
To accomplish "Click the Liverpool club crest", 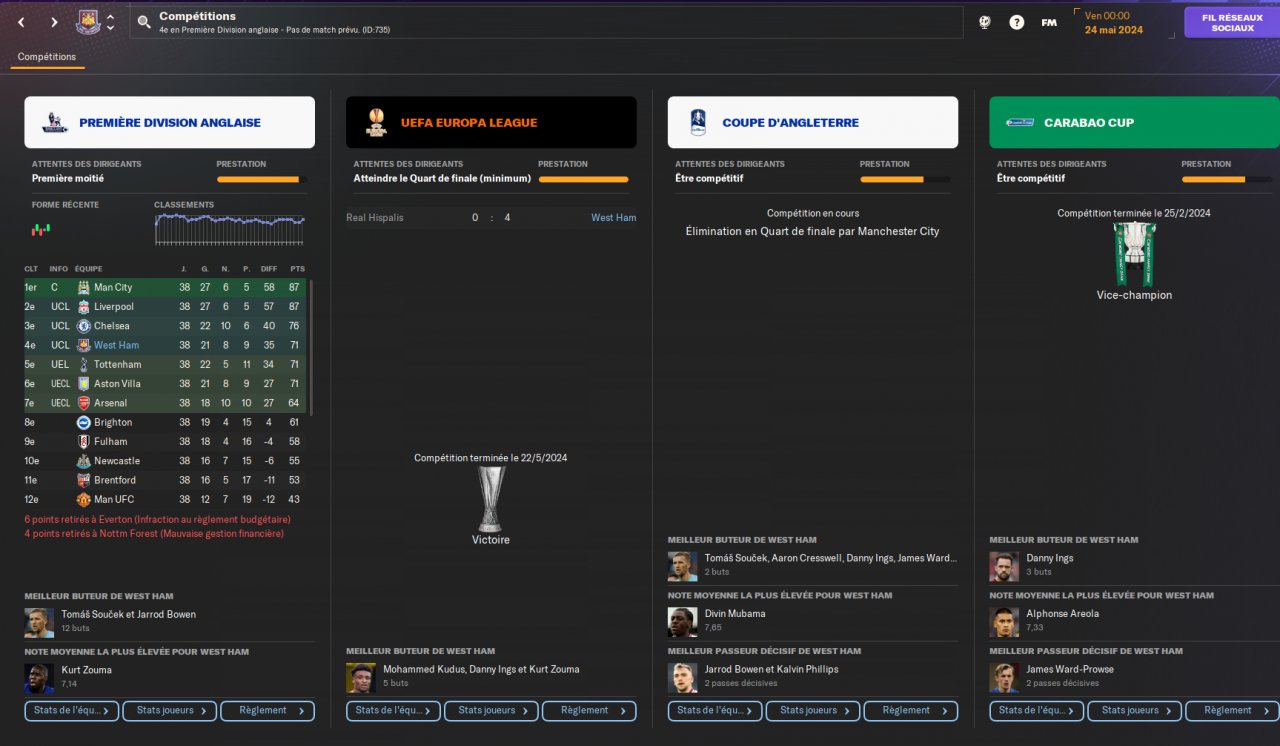I will [84, 307].
